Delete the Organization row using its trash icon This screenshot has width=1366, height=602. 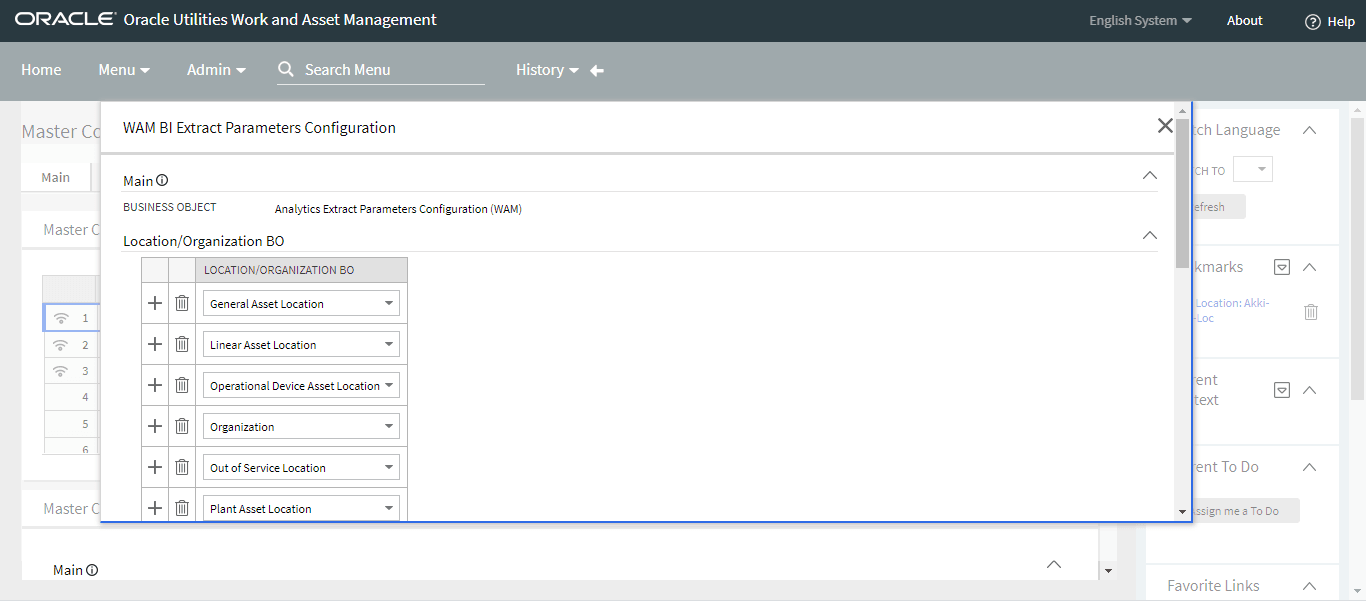click(x=182, y=425)
